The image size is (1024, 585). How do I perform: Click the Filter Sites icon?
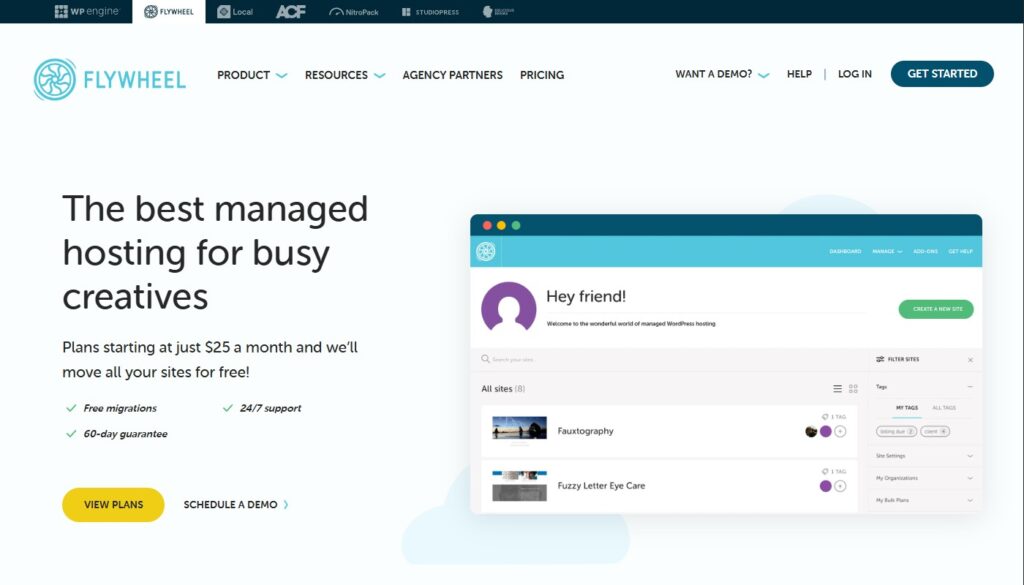tap(880, 359)
